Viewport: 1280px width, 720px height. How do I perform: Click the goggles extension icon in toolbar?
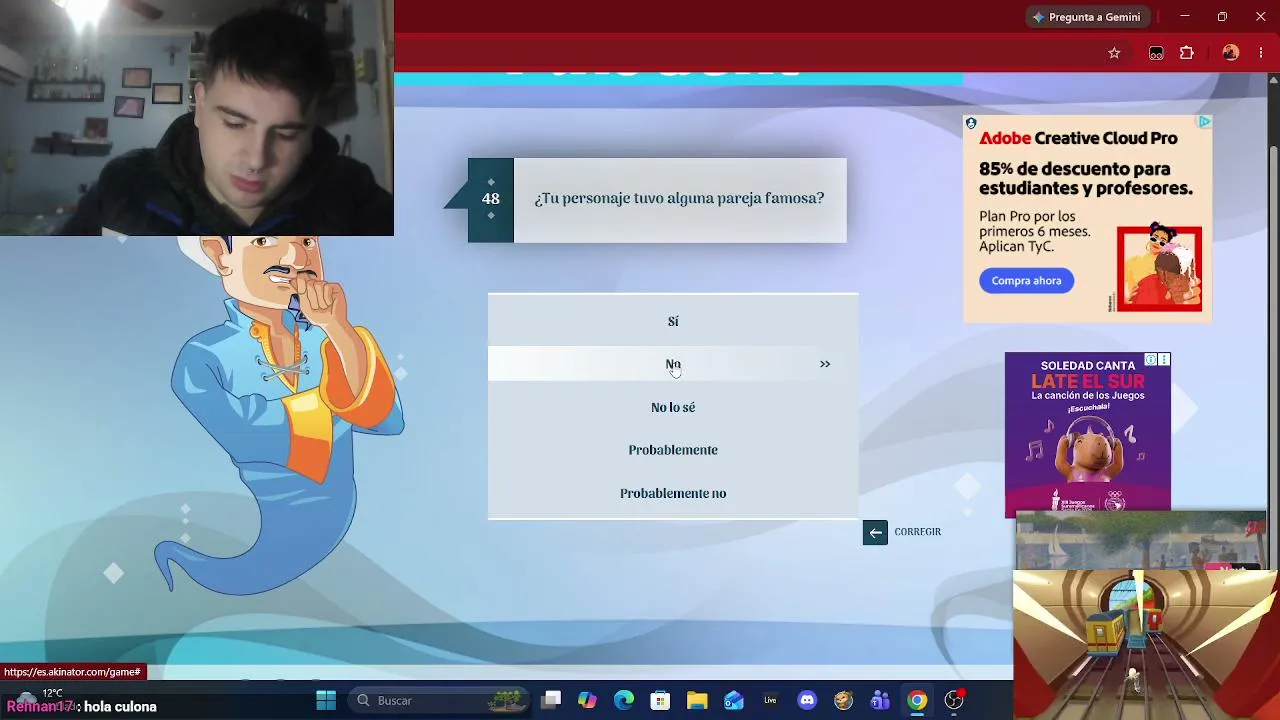click(x=1156, y=53)
